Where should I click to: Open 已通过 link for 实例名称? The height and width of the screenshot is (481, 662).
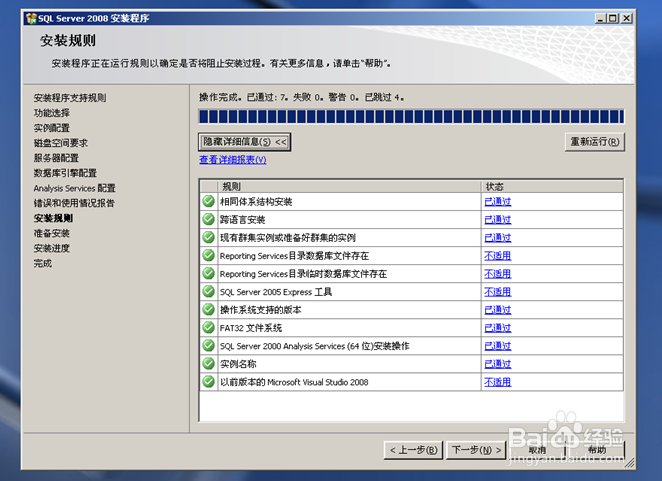498,364
